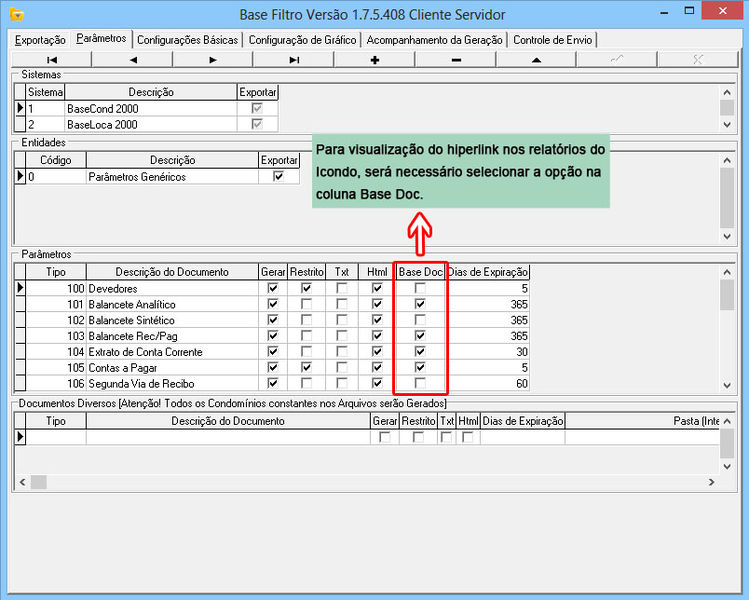Uncheck Restrito for Contas a Pagar

[306, 368]
